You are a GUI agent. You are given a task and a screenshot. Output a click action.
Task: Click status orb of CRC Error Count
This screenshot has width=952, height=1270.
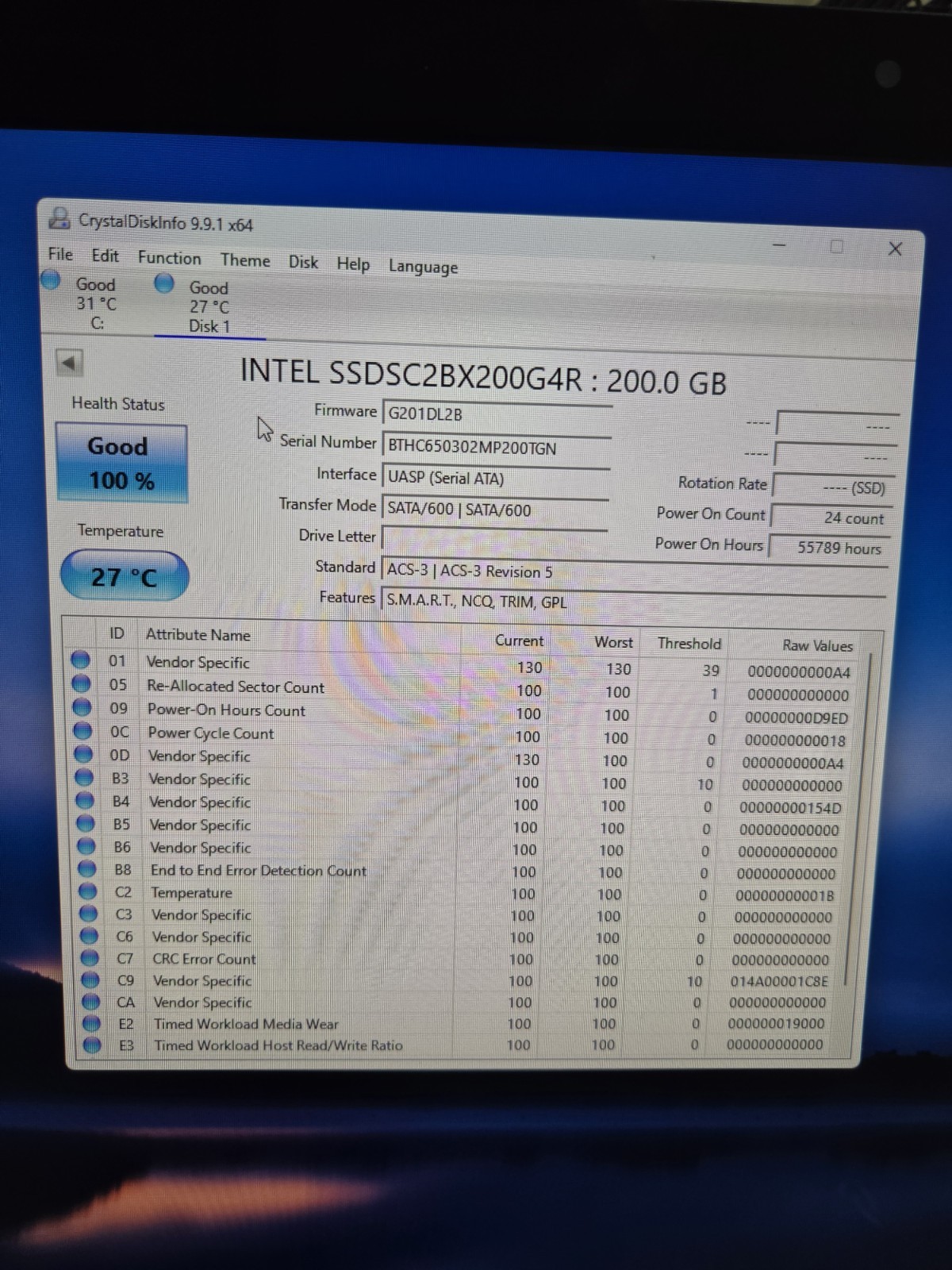[90, 958]
